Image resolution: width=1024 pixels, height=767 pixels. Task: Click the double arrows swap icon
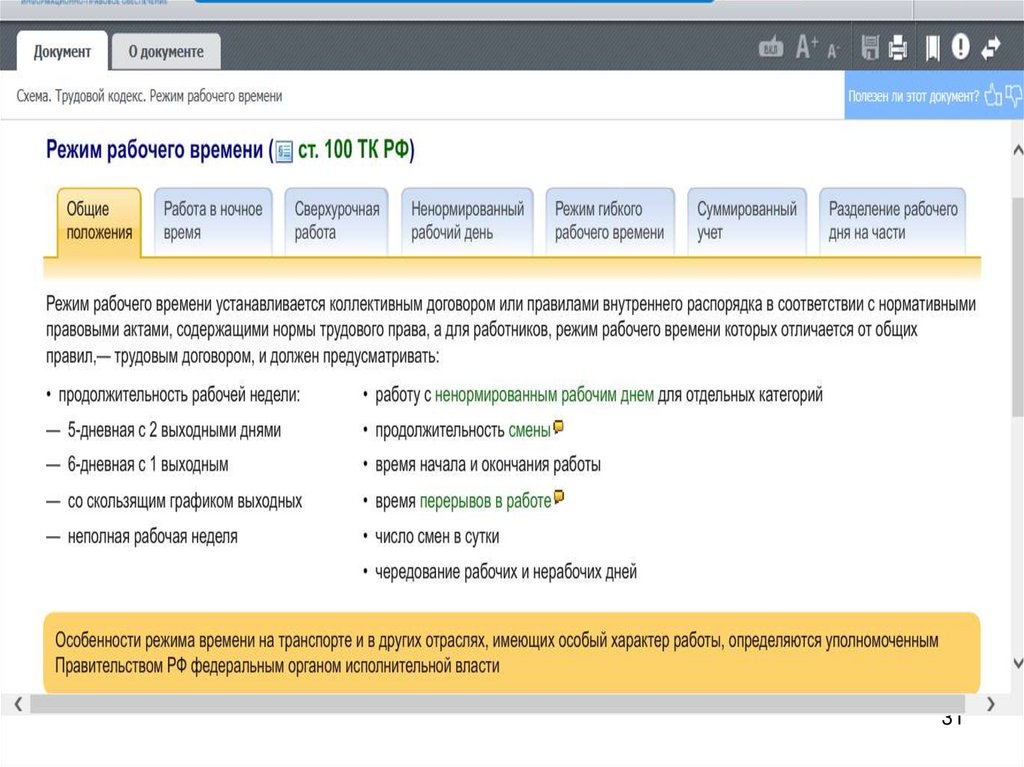[x=991, y=48]
